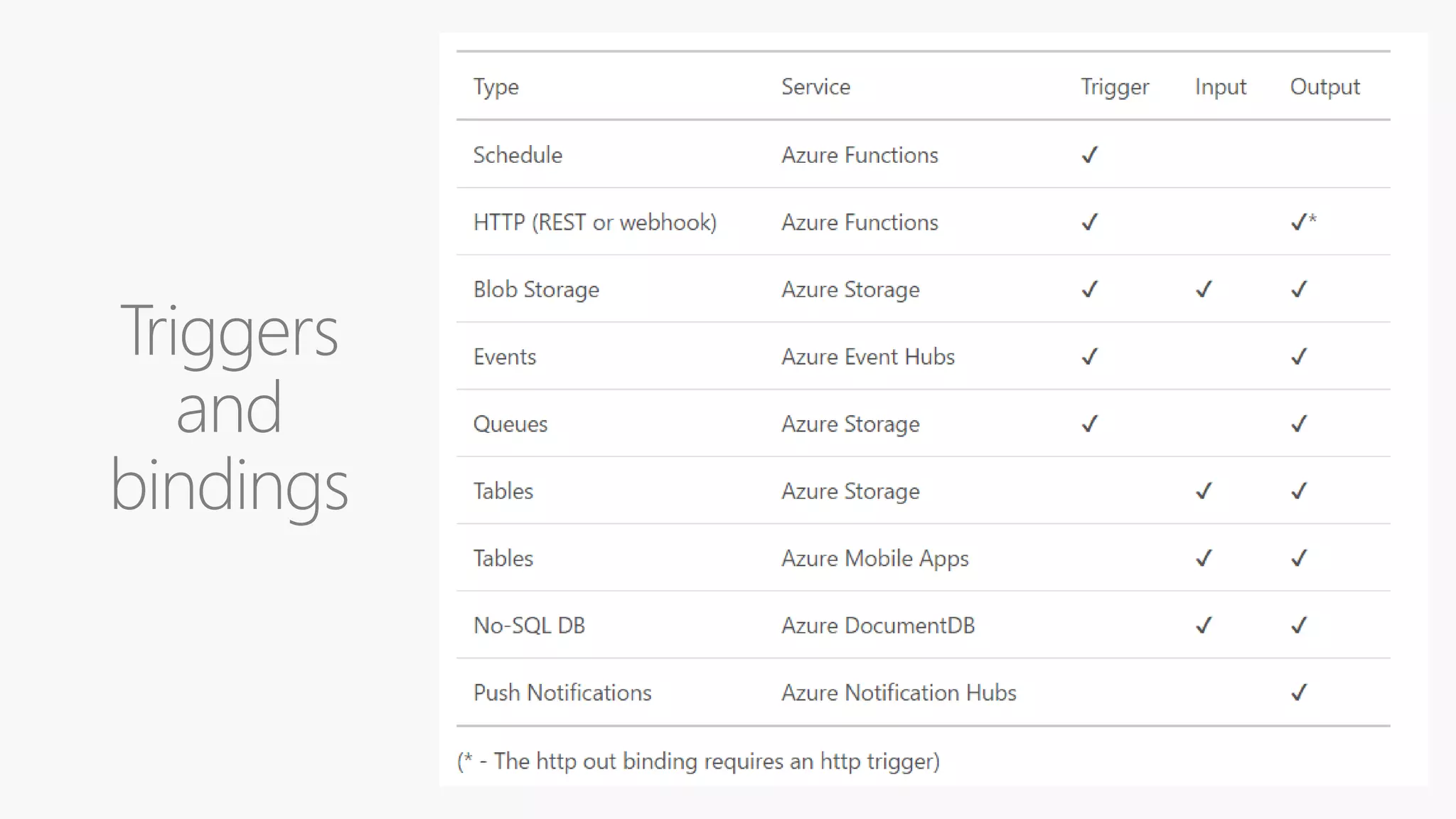
Task: Click Output checkmark for Azure Storage Tables
Action: [1299, 491]
